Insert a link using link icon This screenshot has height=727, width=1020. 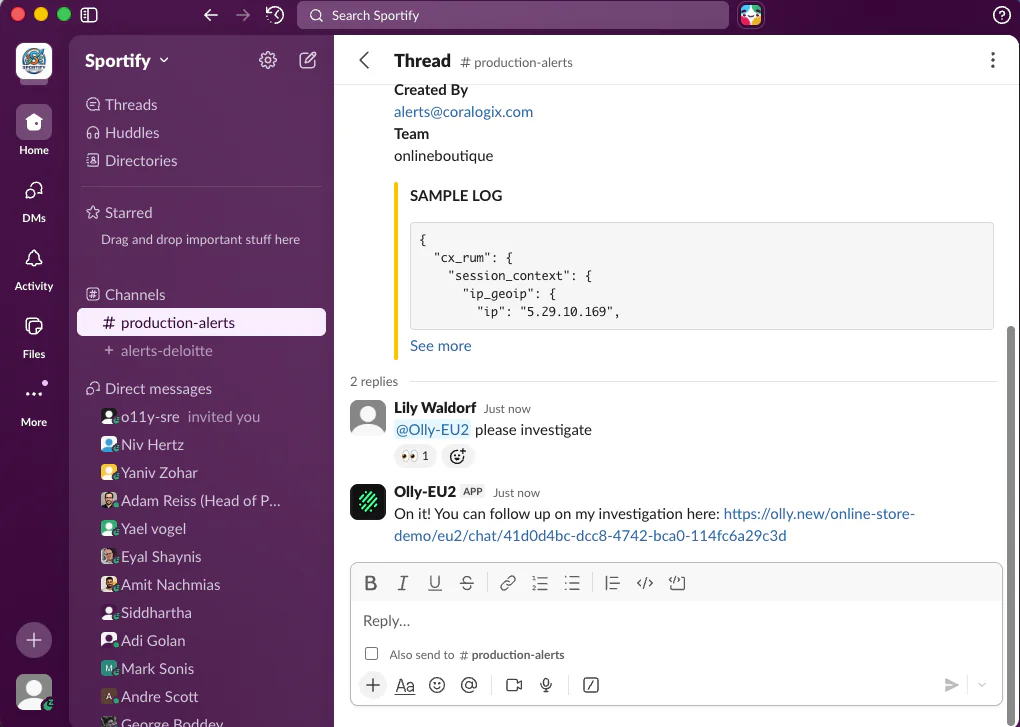click(x=507, y=583)
